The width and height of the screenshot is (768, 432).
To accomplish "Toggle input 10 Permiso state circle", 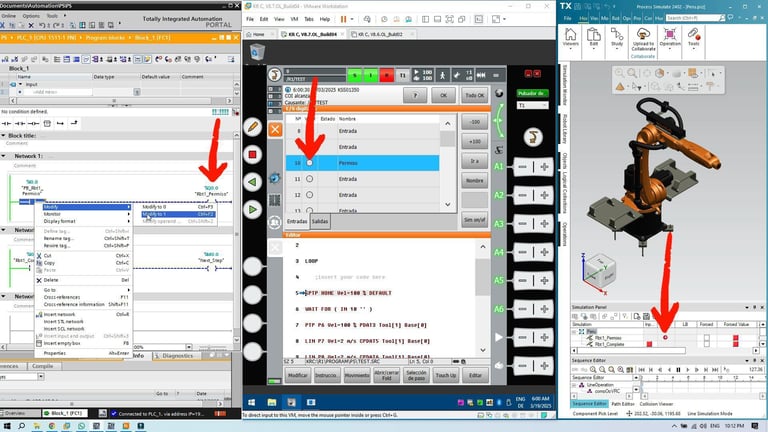I will pyautogui.click(x=310, y=163).
